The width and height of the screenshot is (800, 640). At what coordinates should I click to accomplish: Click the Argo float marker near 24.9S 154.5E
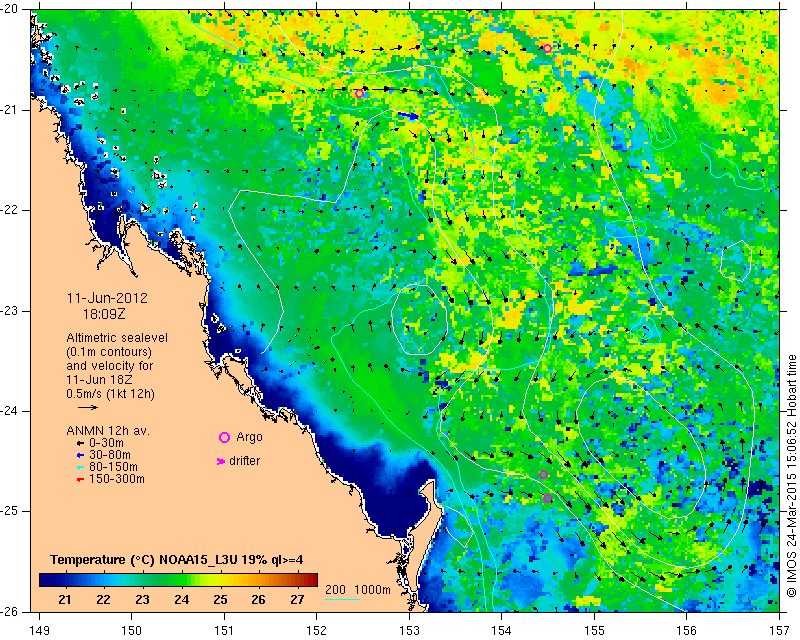547,499
